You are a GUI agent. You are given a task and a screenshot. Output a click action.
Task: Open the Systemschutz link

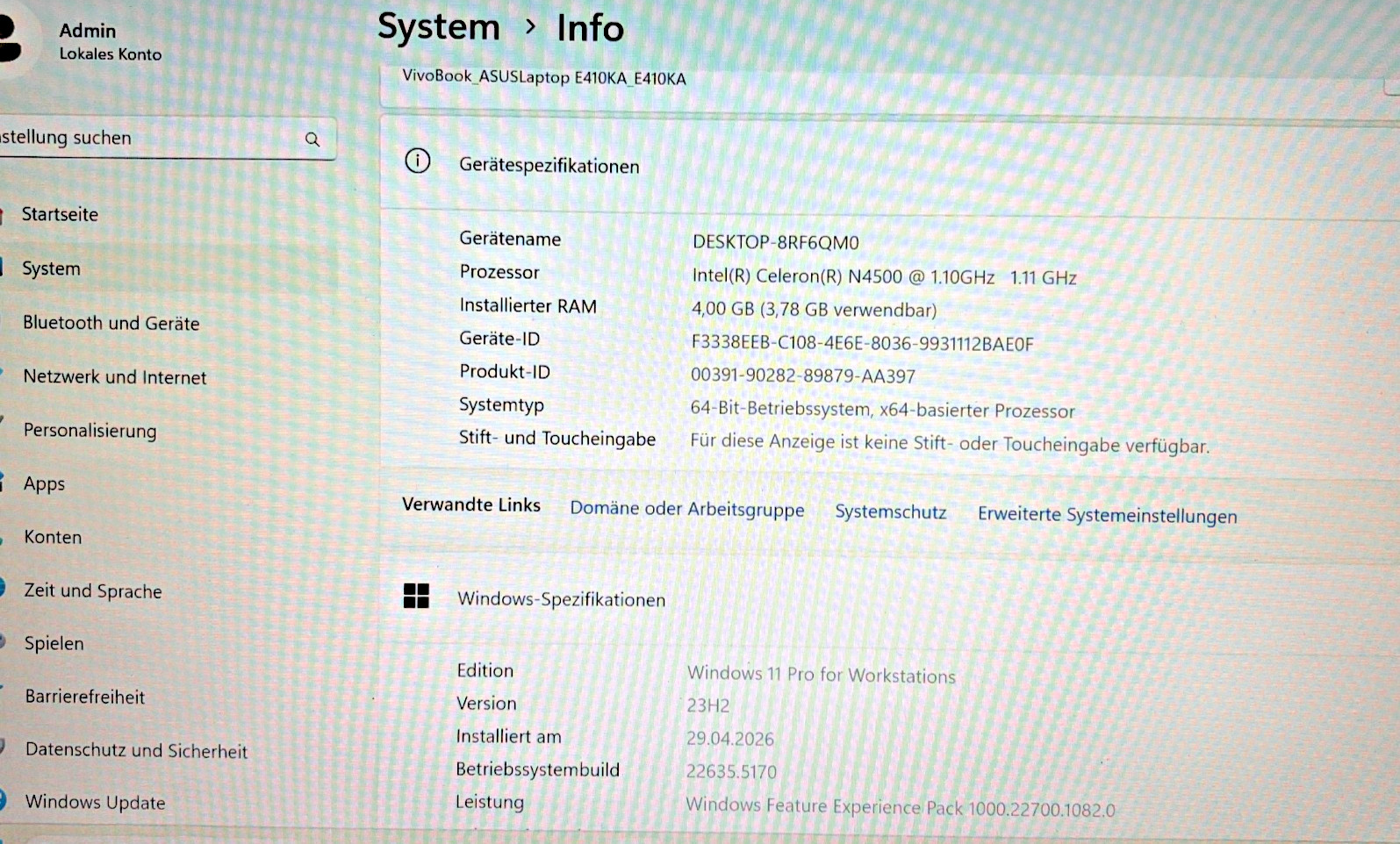891,511
